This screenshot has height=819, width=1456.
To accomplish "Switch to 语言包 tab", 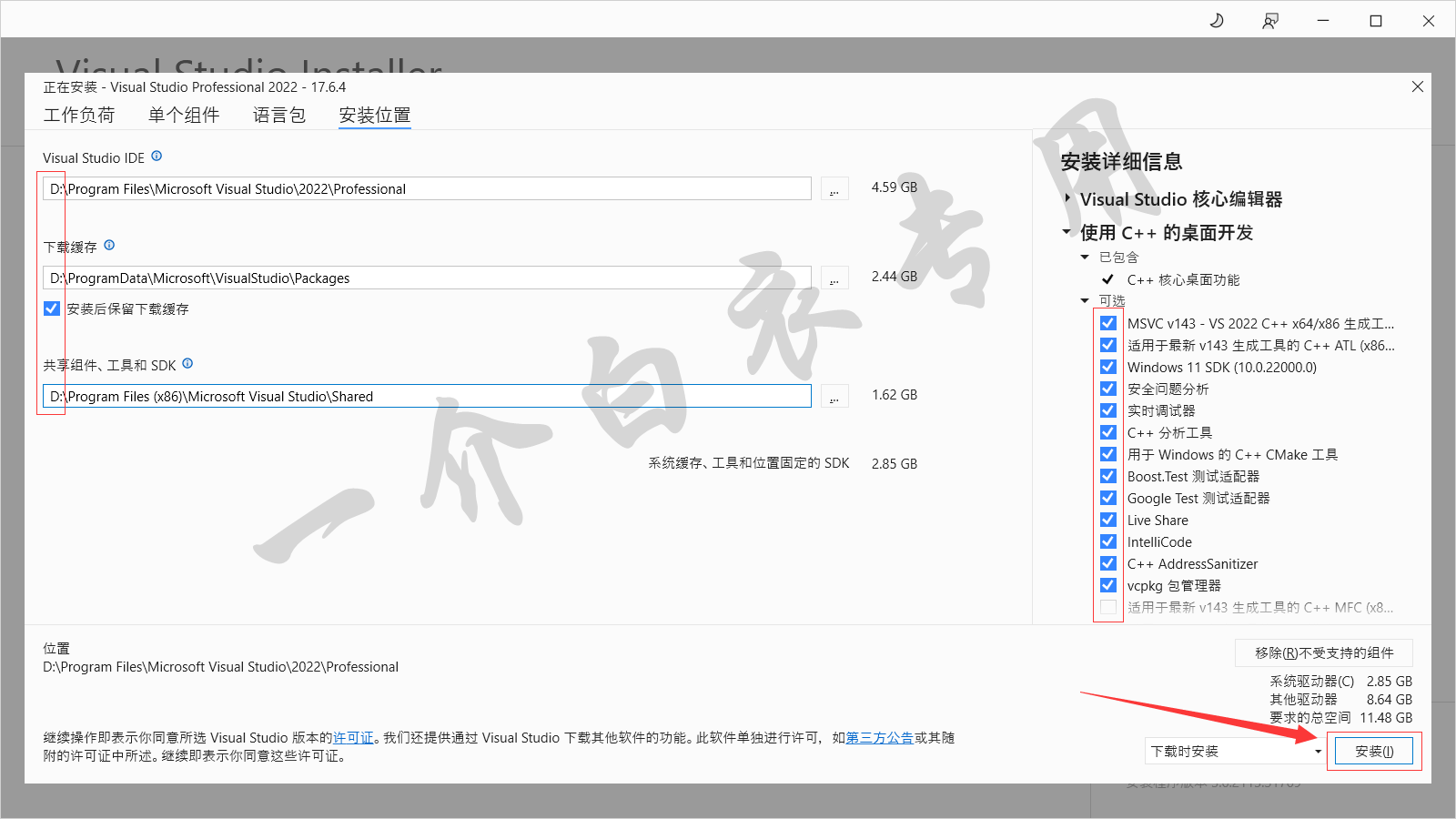I will (x=279, y=115).
